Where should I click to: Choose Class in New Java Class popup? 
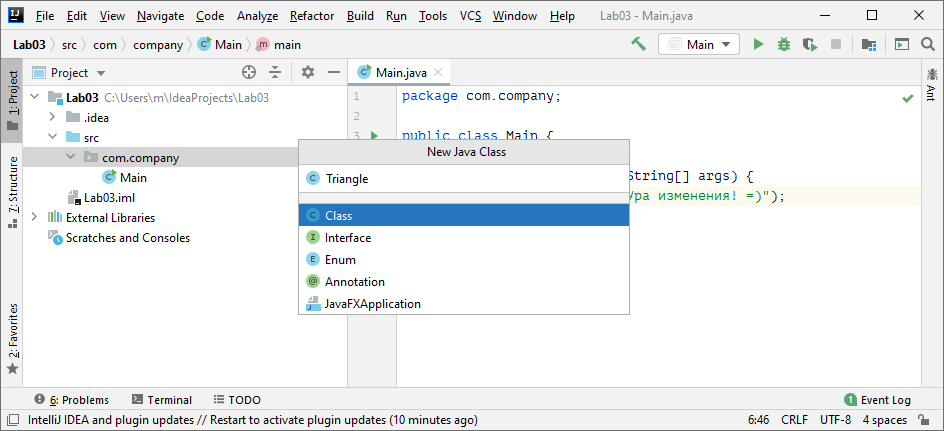(x=464, y=215)
